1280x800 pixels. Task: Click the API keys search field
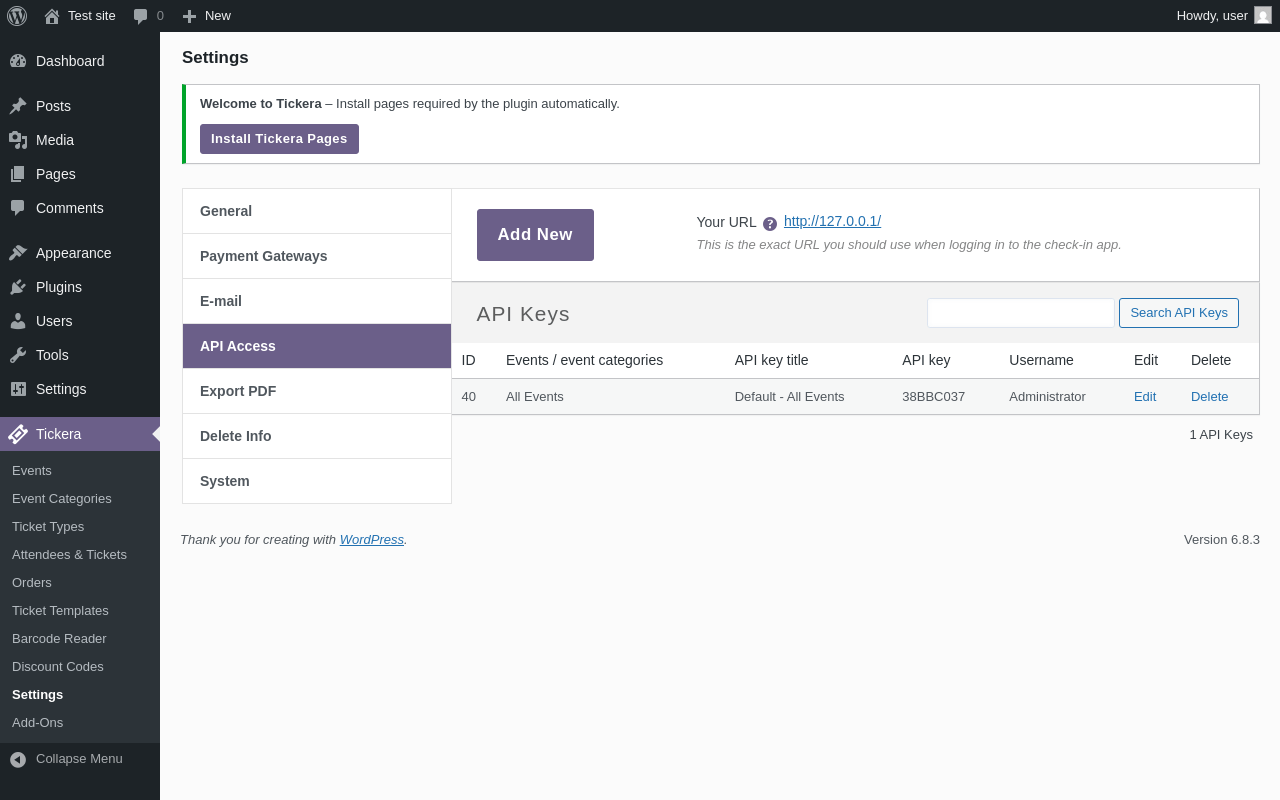1020,313
